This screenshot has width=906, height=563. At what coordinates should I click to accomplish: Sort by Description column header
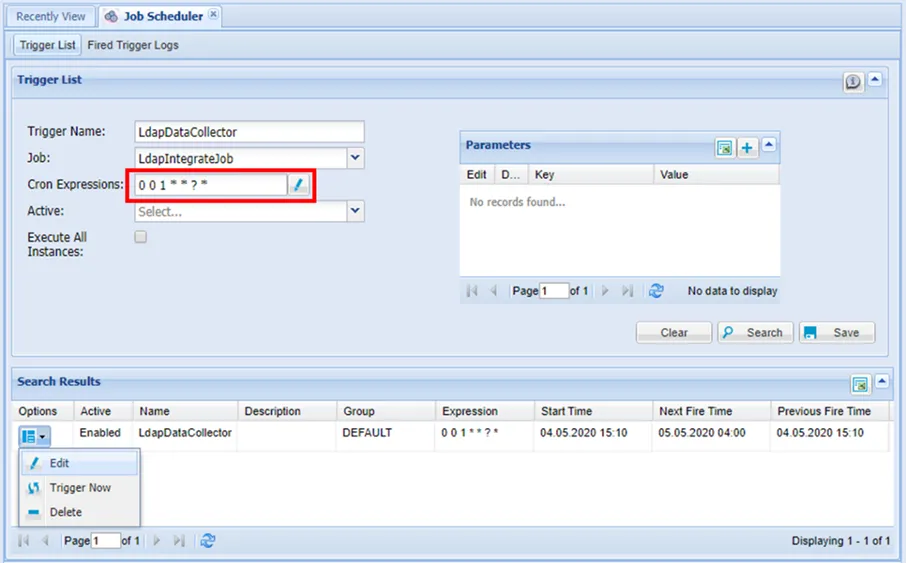coord(287,411)
